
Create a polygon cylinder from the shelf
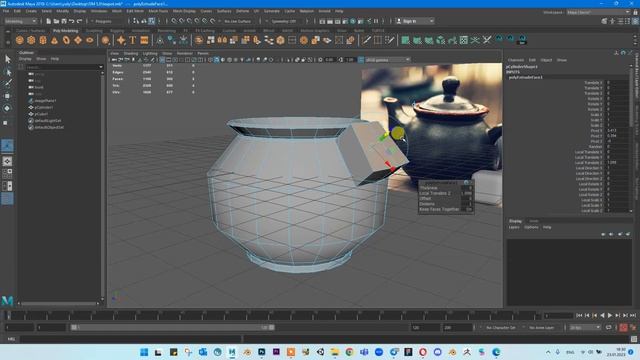43,40
